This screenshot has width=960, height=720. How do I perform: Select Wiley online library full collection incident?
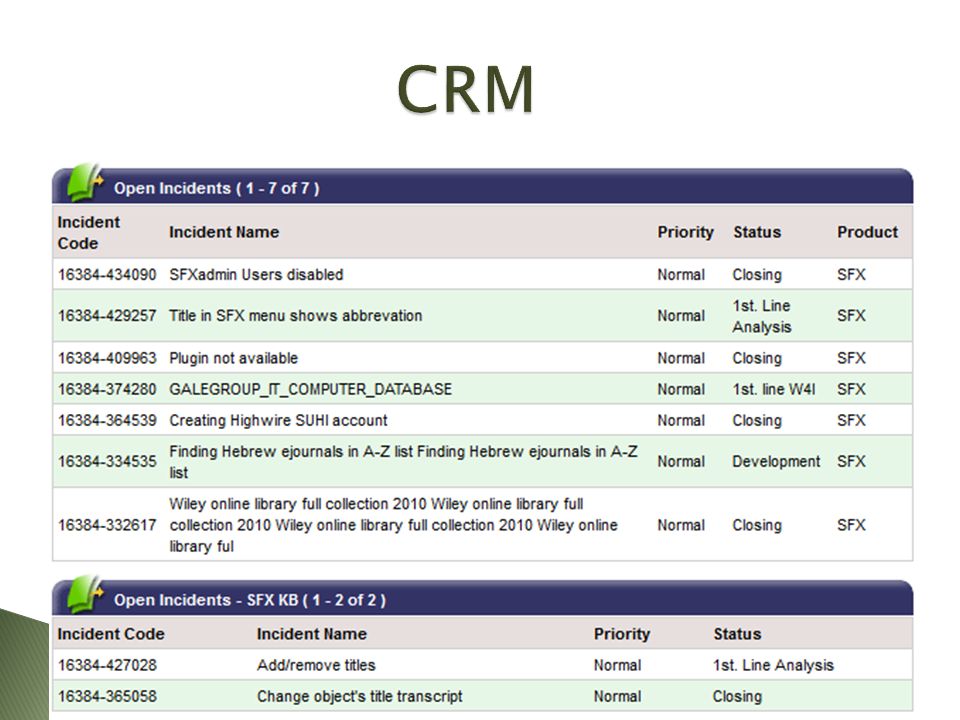click(393, 525)
